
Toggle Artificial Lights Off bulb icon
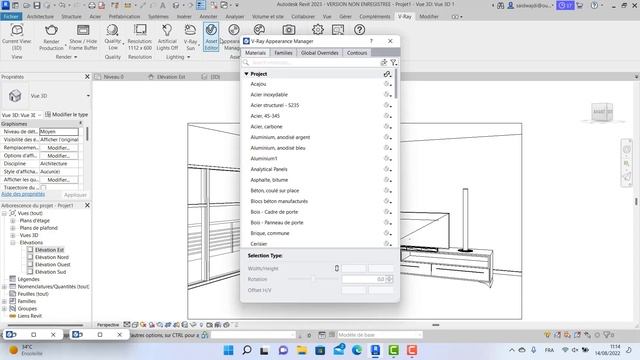click(x=167, y=30)
